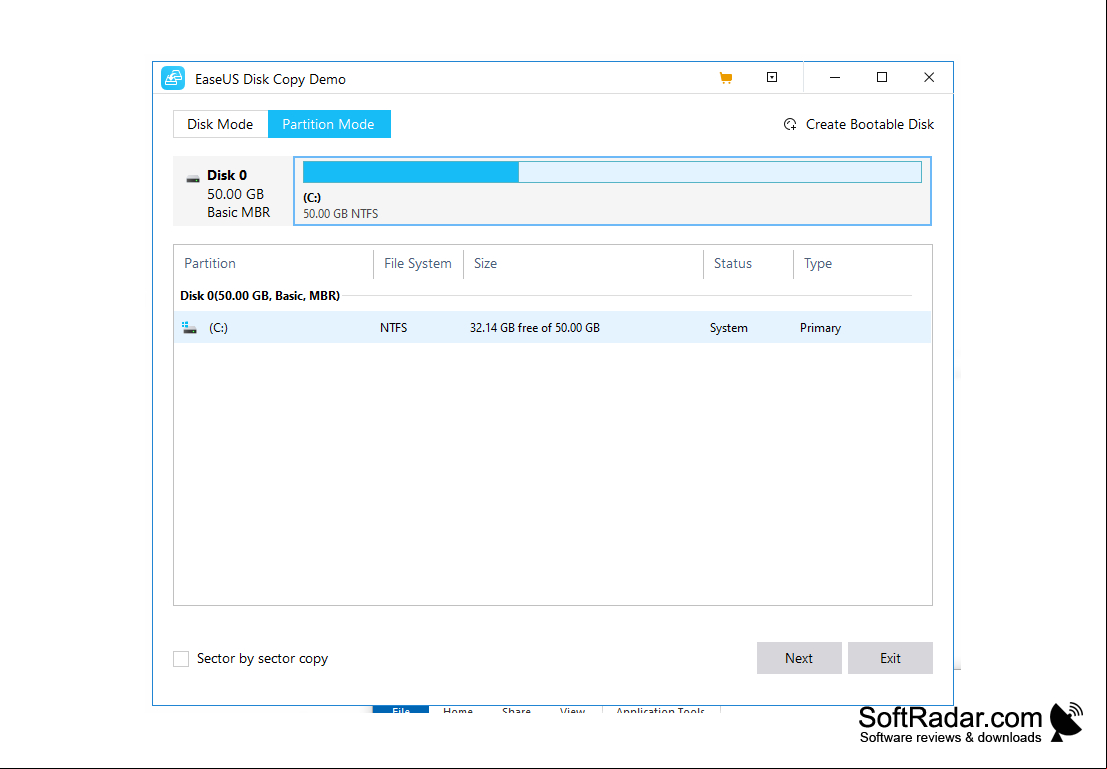This screenshot has width=1107, height=769.
Task: Click the Exit button
Action: 890,658
